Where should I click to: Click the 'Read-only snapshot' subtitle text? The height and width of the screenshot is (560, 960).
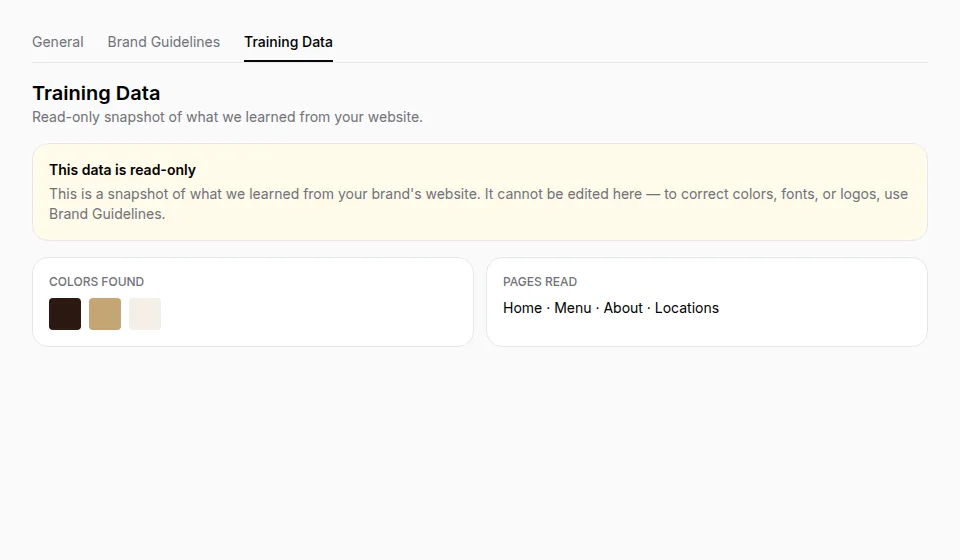click(227, 117)
